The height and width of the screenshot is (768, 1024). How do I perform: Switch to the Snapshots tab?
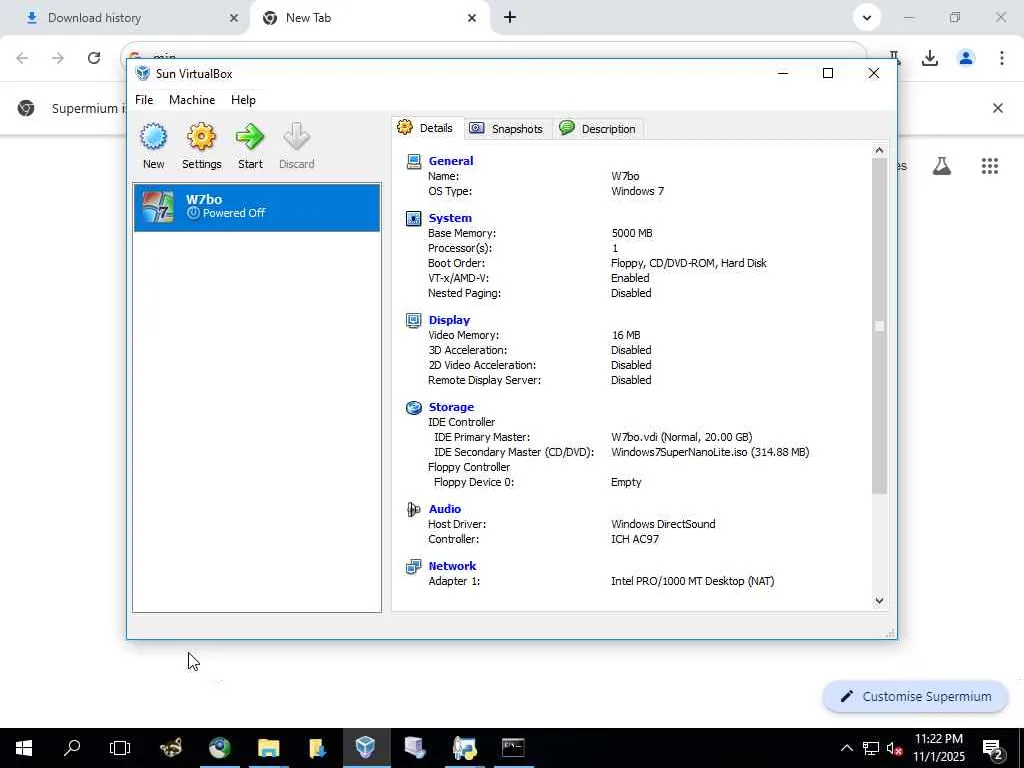(x=507, y=129)
